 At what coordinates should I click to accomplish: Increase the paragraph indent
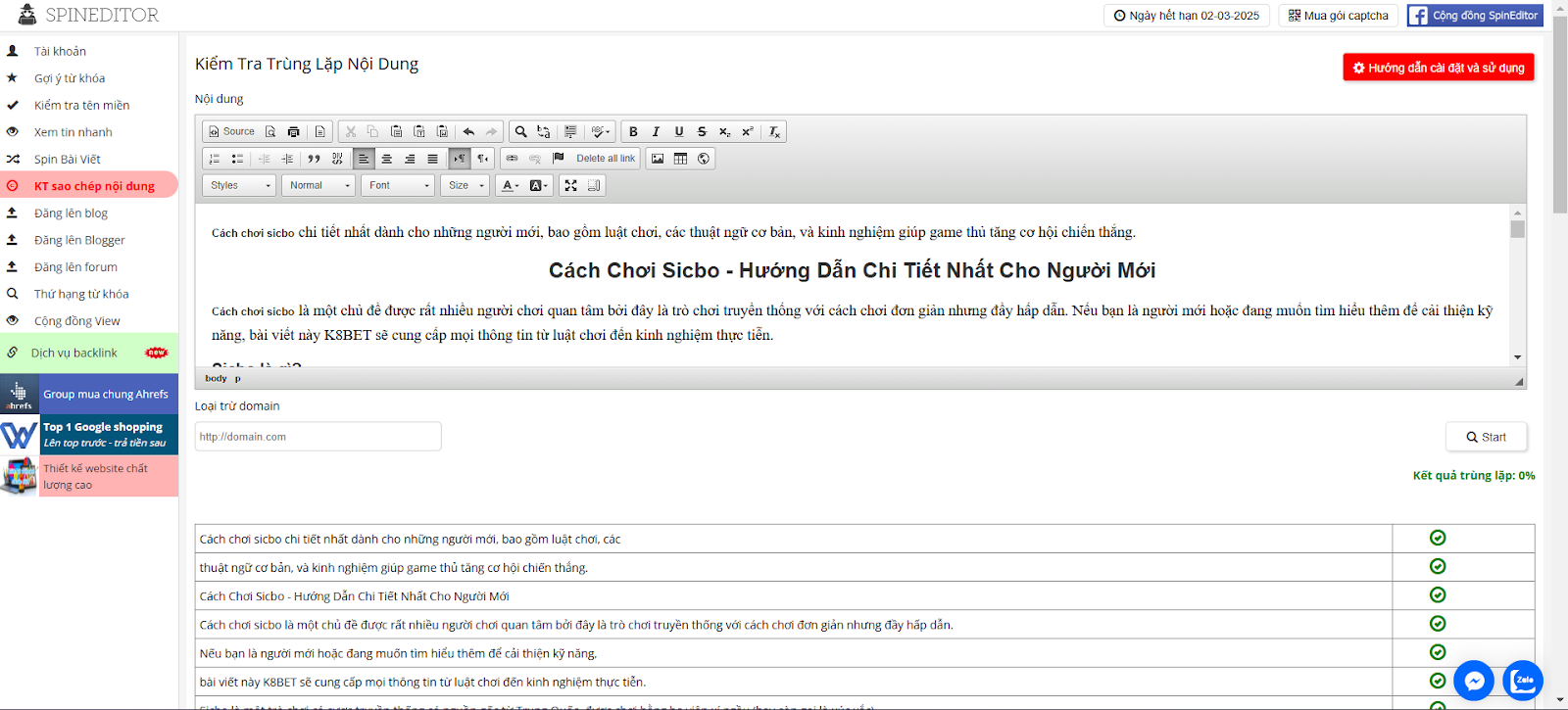287,159
